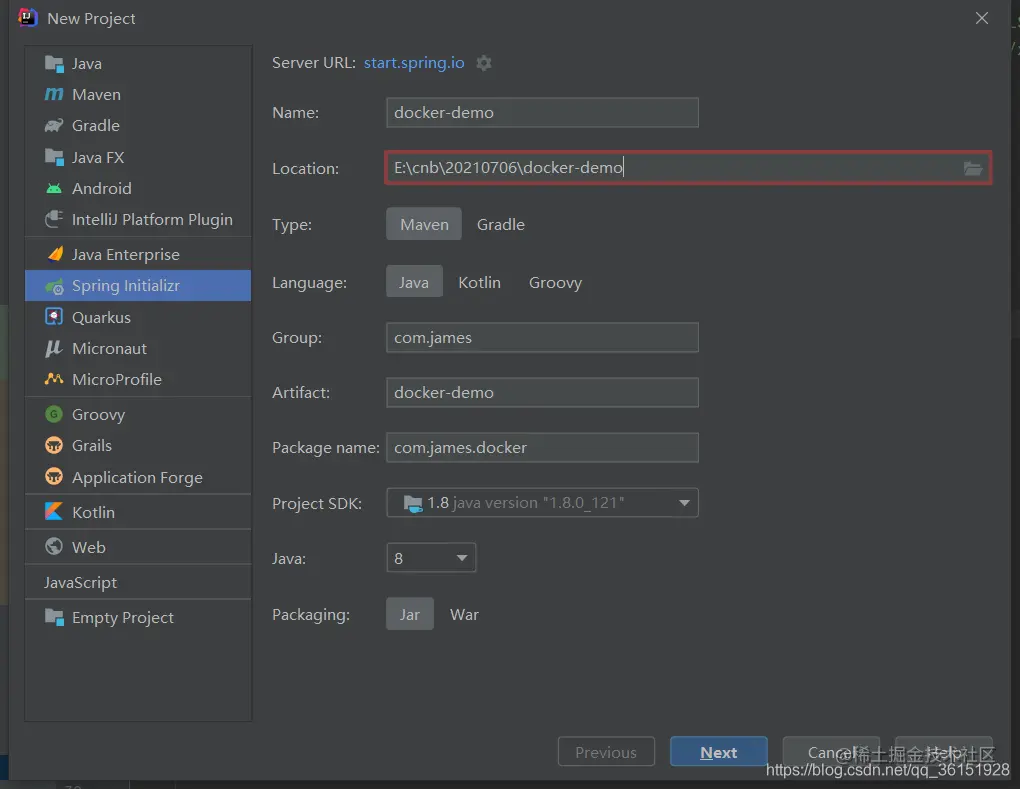Close the New Project dialog

[x=982, y=18]
